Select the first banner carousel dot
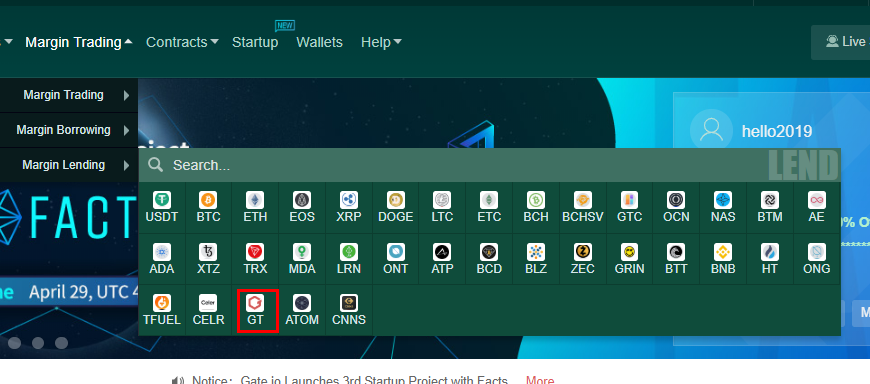 tap(14, 343)
